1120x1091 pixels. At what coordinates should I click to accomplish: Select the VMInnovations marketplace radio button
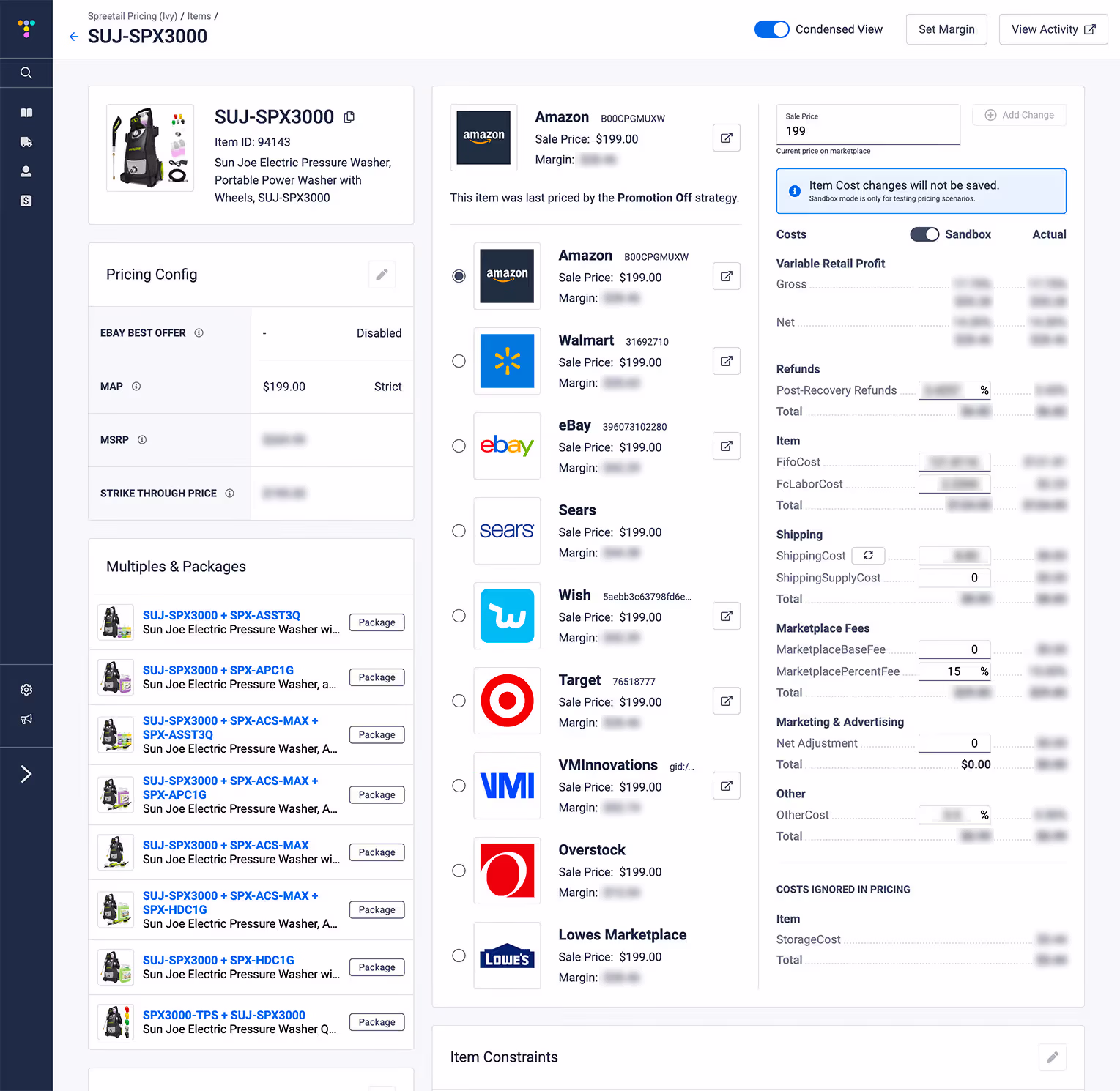pos(459,786)
